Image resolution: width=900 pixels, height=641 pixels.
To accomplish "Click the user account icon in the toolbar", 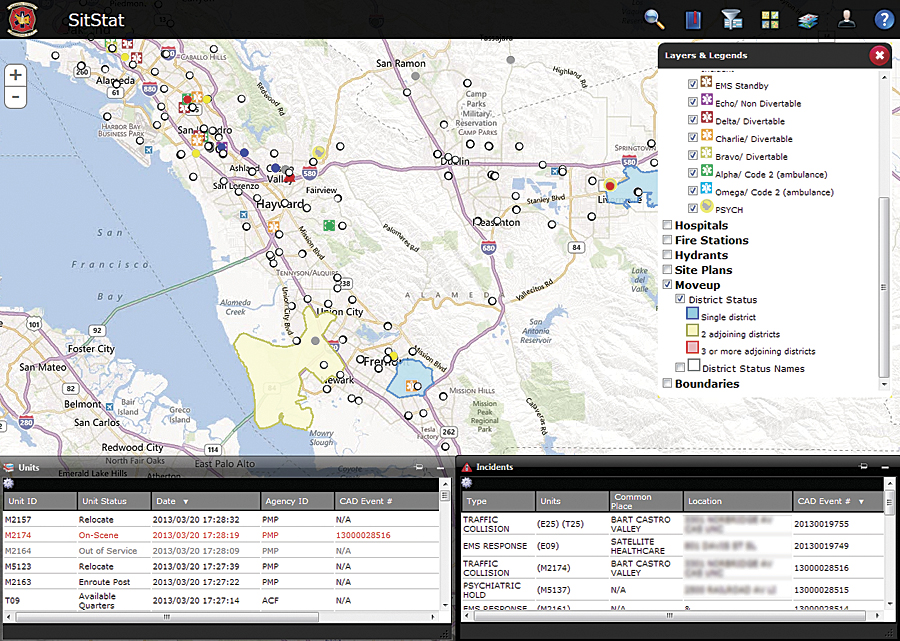I will click(x=845, y=19).
